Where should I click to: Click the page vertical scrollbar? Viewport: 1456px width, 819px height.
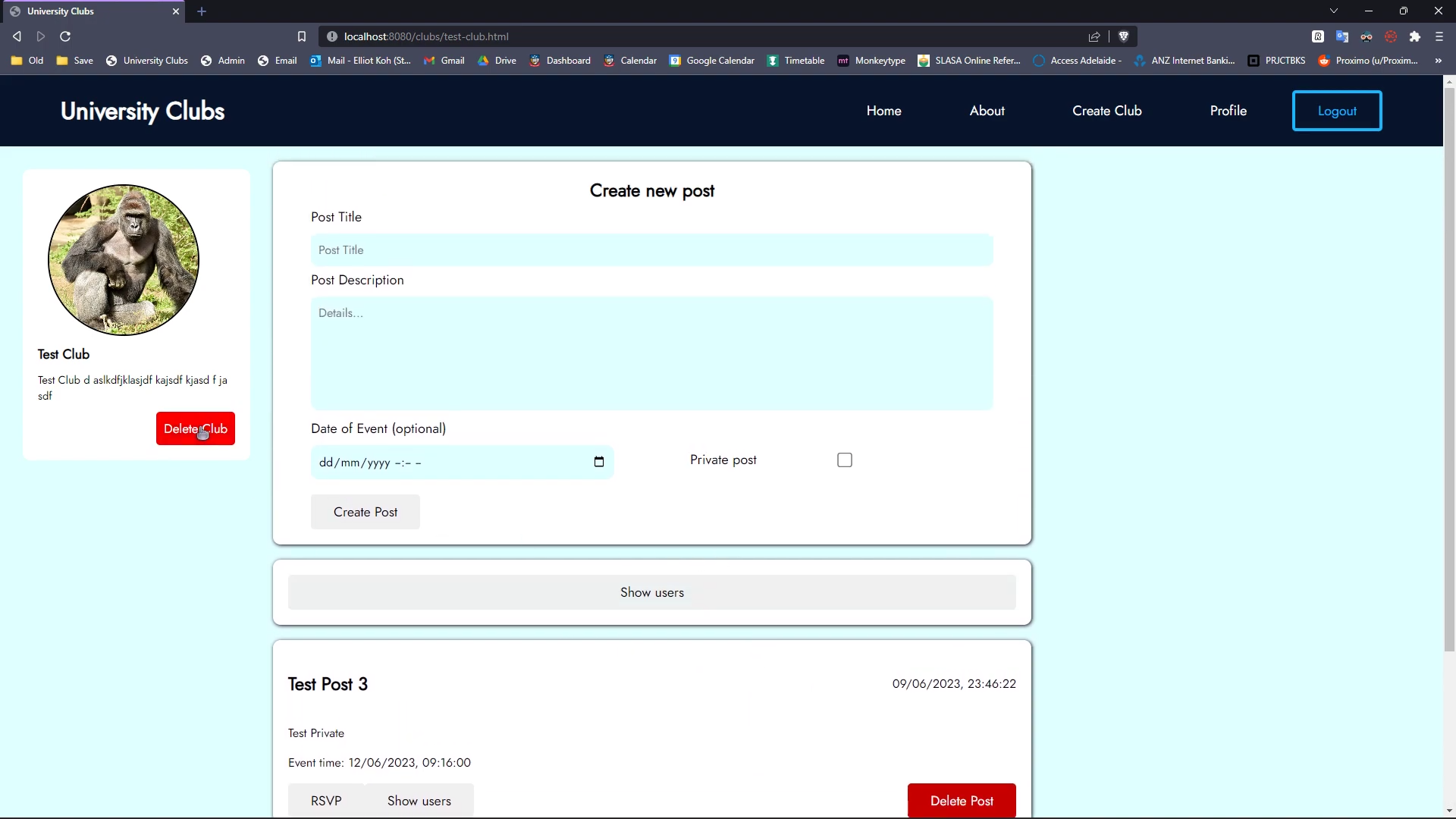[1449, 369]
